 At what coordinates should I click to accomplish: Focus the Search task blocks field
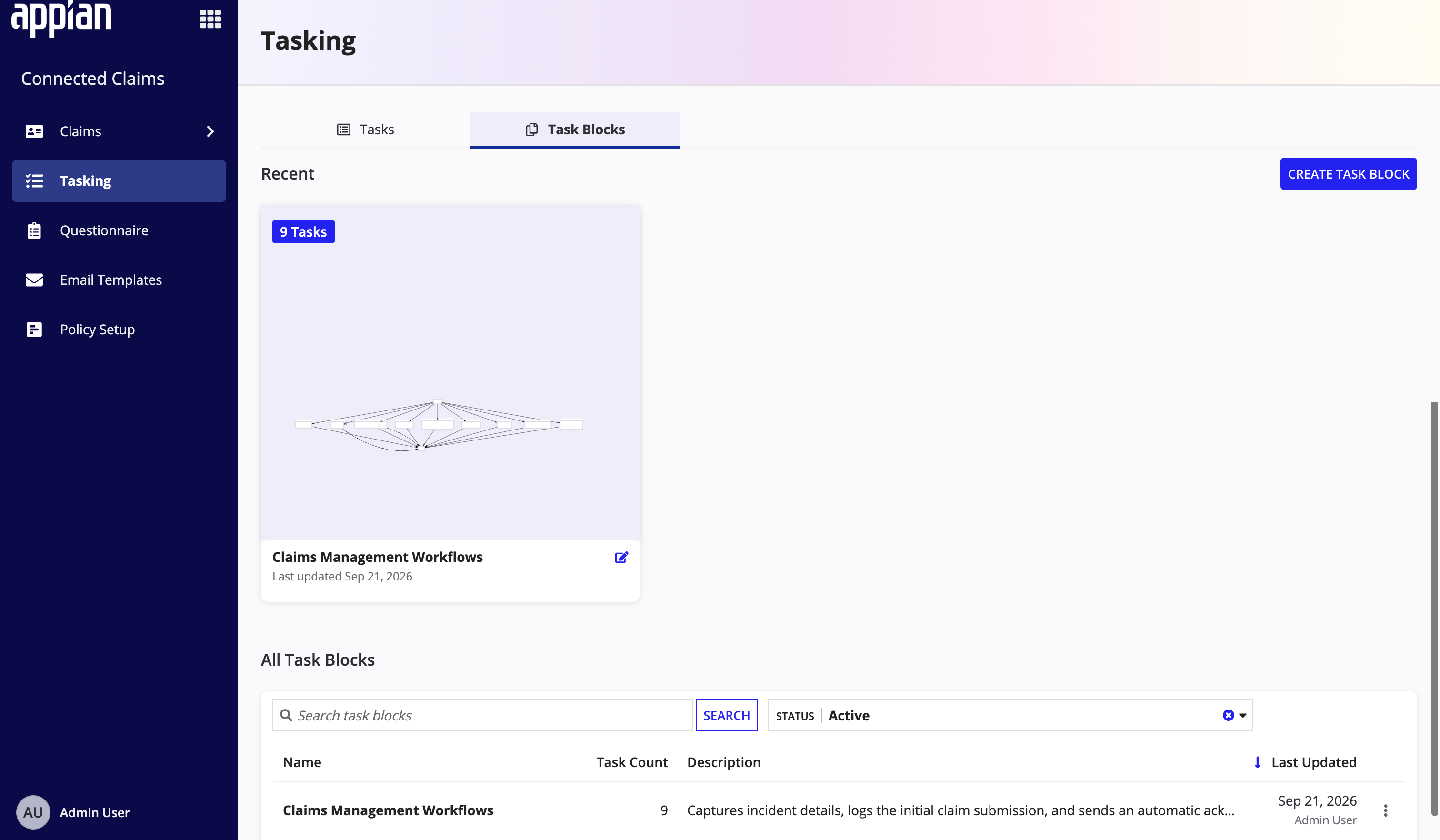click(x=482, y=715)
